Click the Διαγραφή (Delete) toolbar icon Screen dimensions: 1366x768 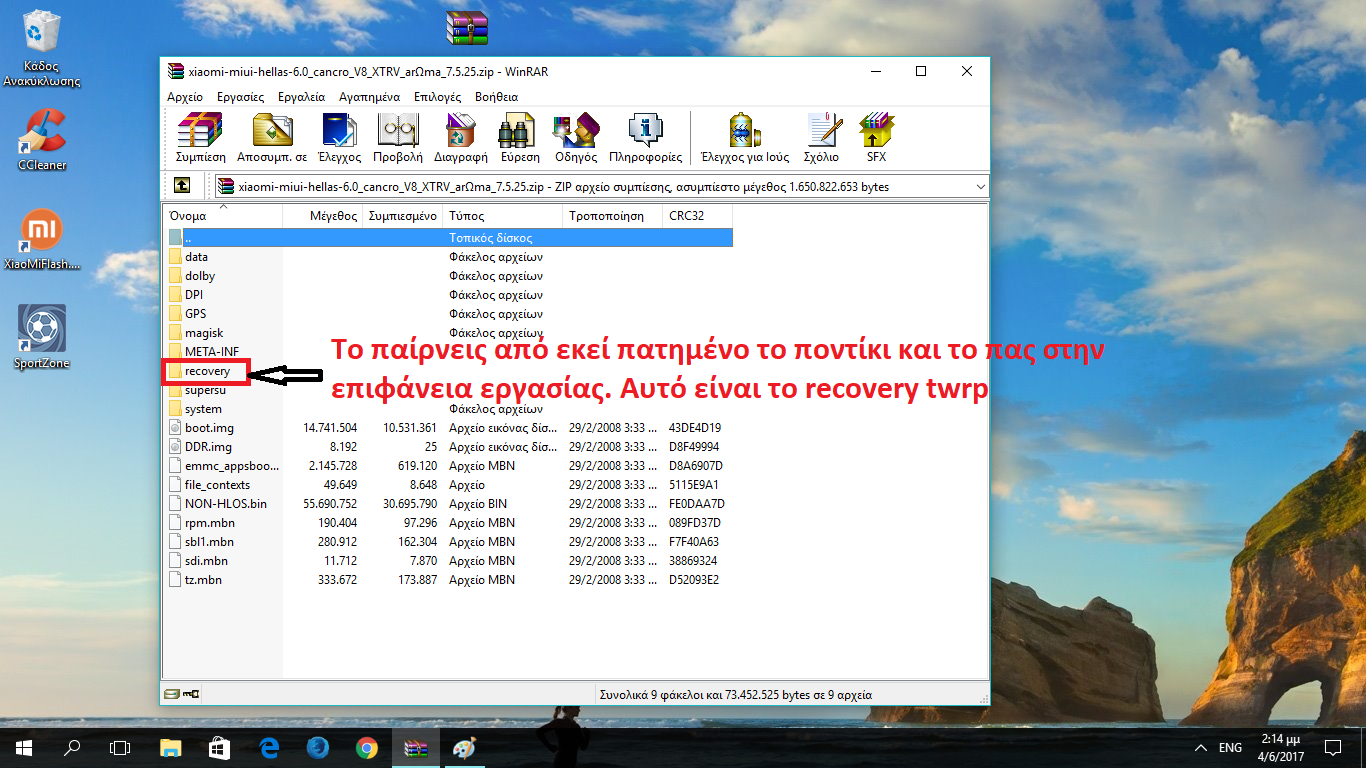[x=460, y=137]
